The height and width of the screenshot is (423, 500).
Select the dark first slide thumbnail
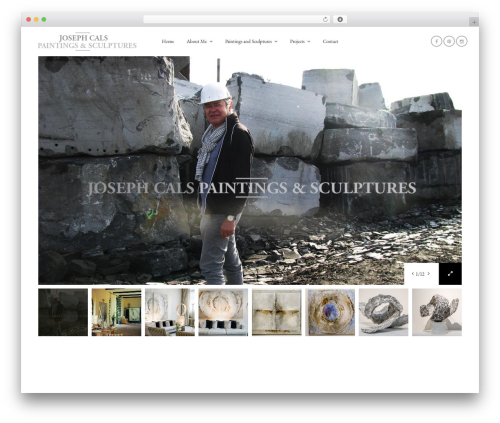pos(63,312)
